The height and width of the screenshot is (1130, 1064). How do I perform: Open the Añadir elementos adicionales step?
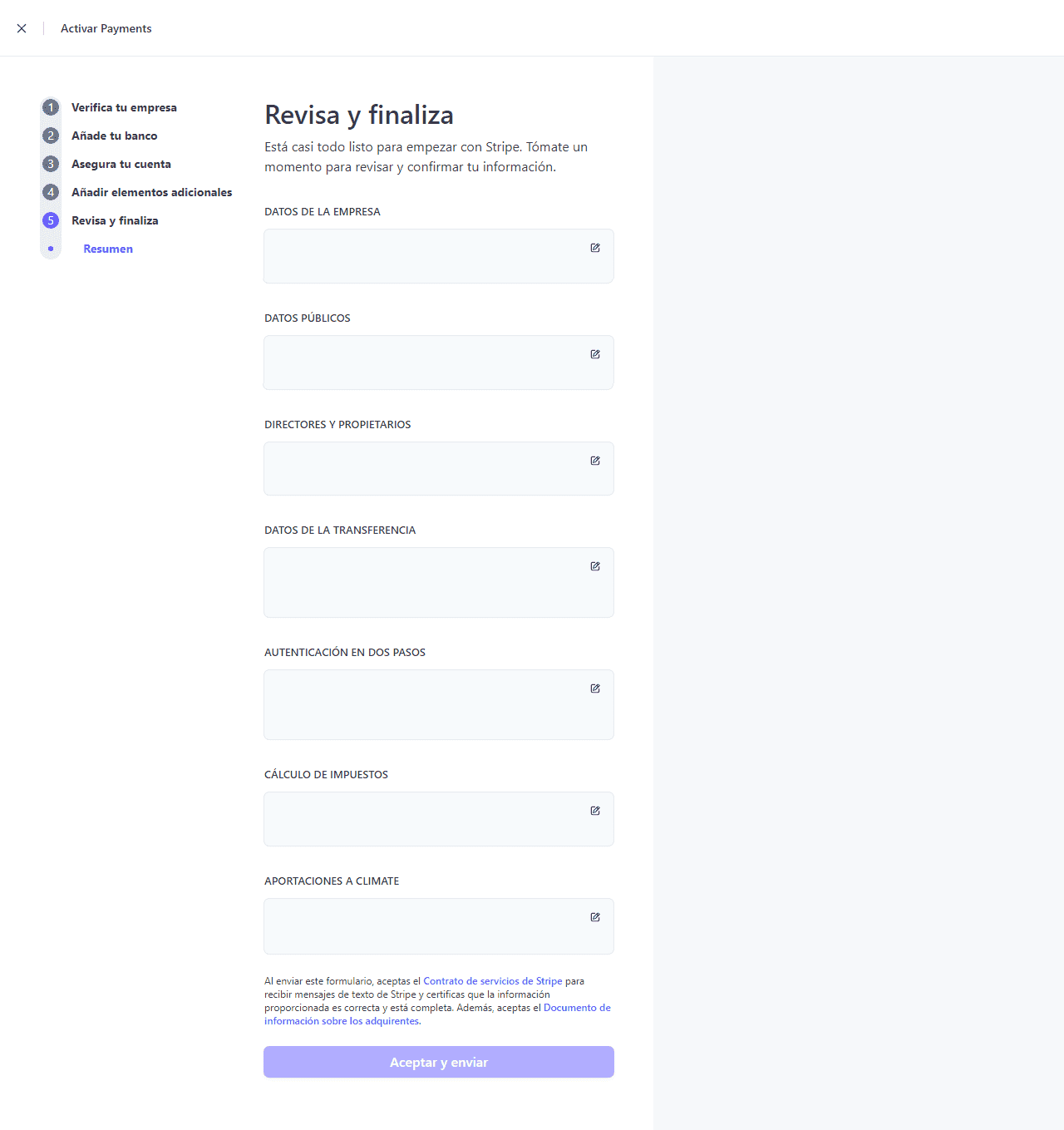point(152,192)
